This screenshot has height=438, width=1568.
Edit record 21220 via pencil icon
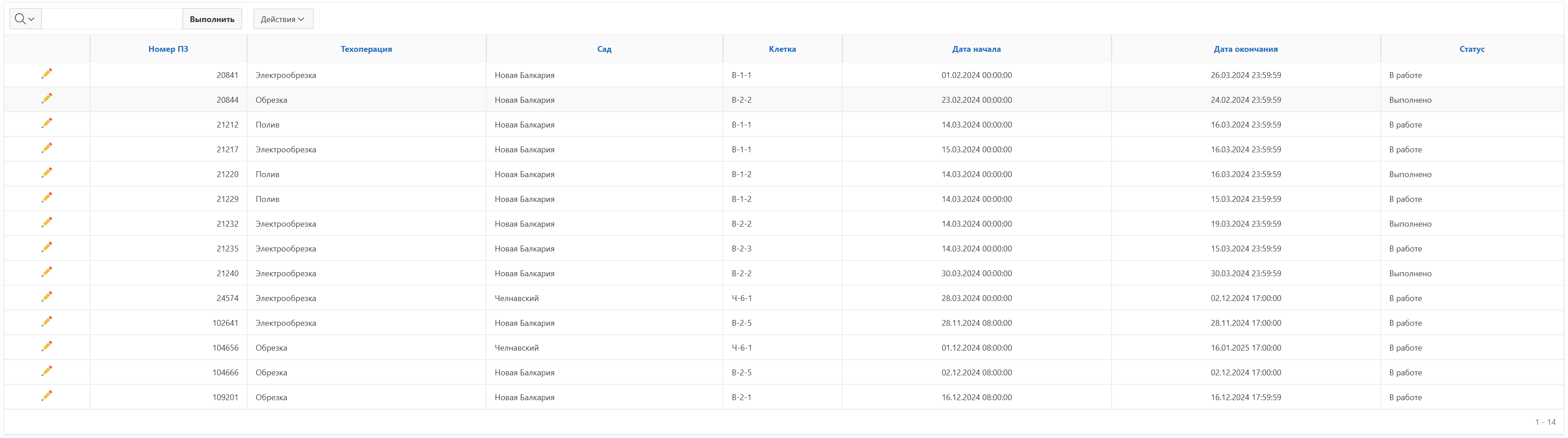[x=47, y=173]
